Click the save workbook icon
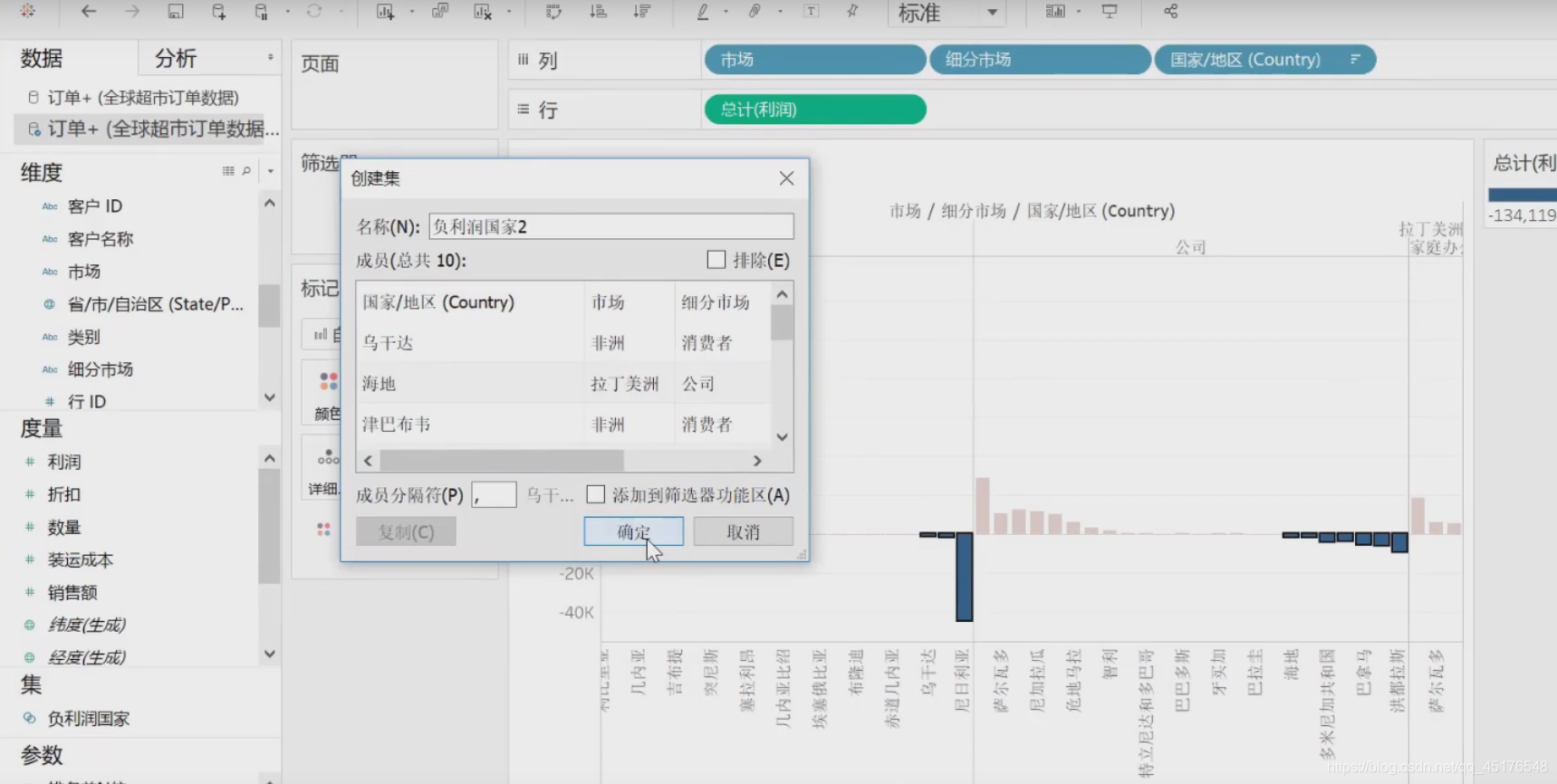This screenshot has height=784, width=1557. coord(176,12)
